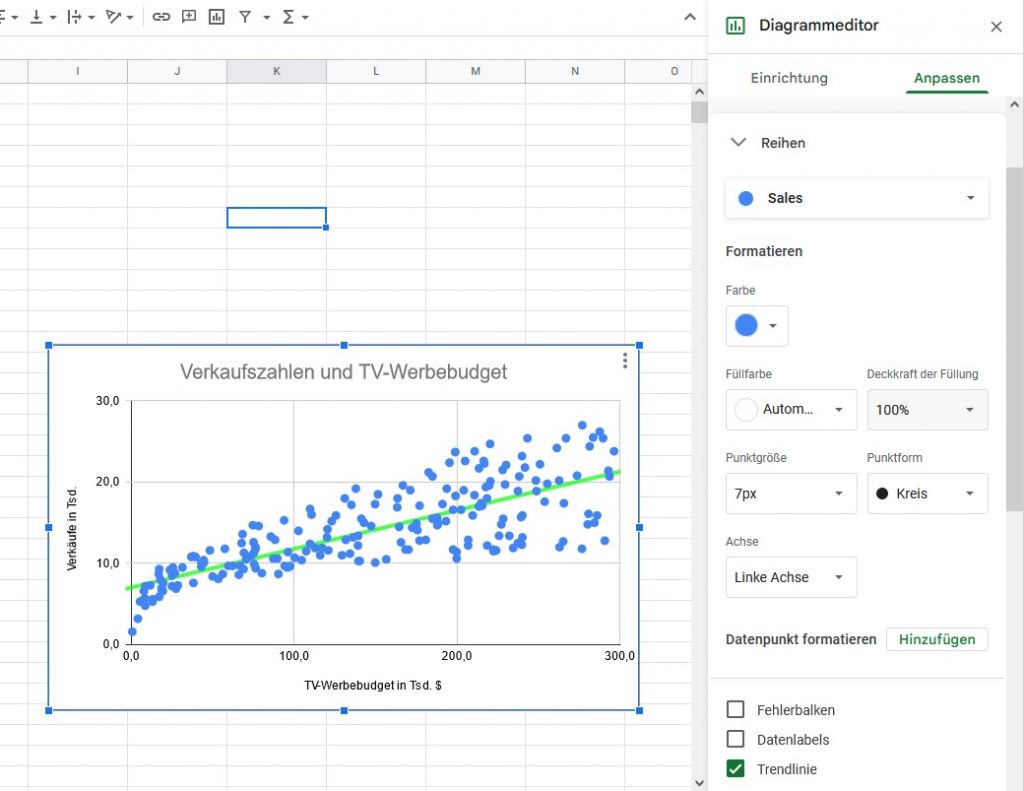Click the insert chart icon
Image resolution: width=1024 pixels, height=791 pixels.
click(216, 17)
